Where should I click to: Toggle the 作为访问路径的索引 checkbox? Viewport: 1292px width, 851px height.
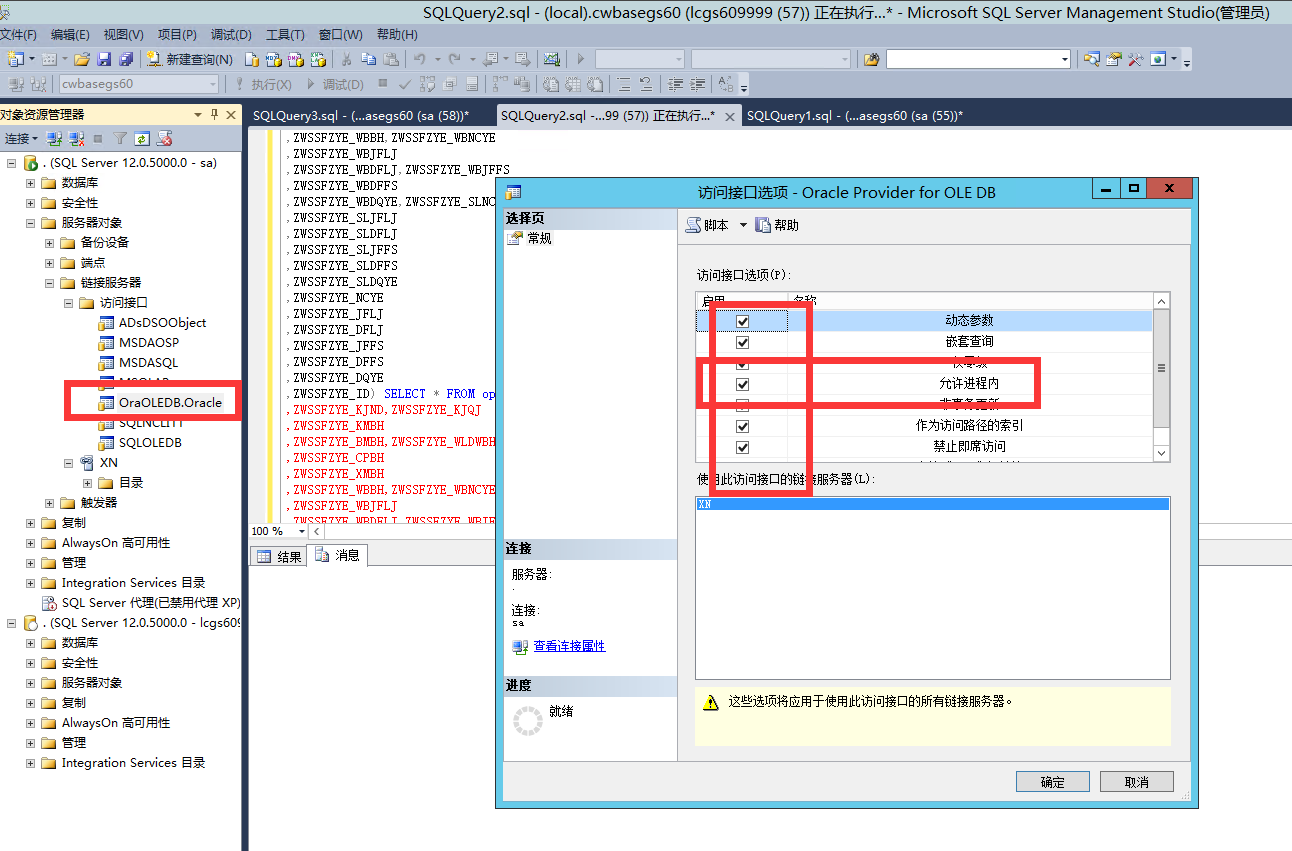742,426
